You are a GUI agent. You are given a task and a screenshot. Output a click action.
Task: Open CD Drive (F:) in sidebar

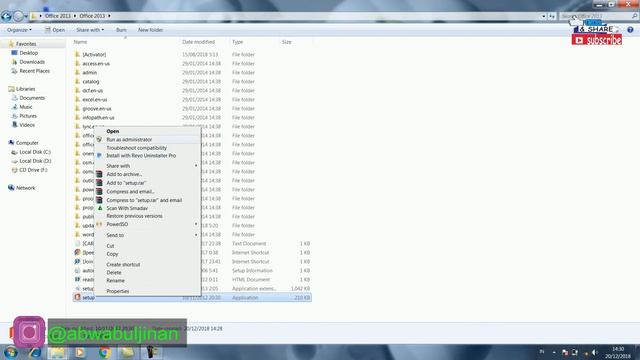33,170
